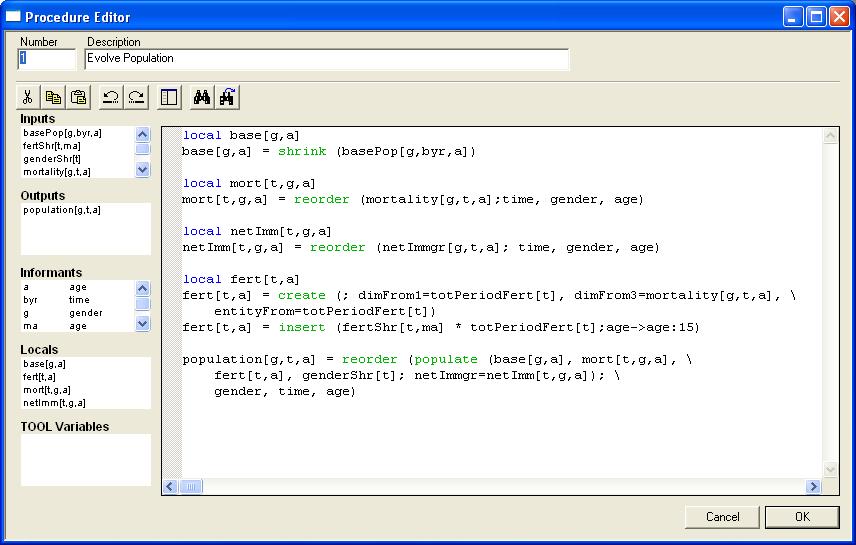The height and width of the screenshot is (545, 856).
Task: Select local variable fert[t,a]
Action: tap(39, 377)
